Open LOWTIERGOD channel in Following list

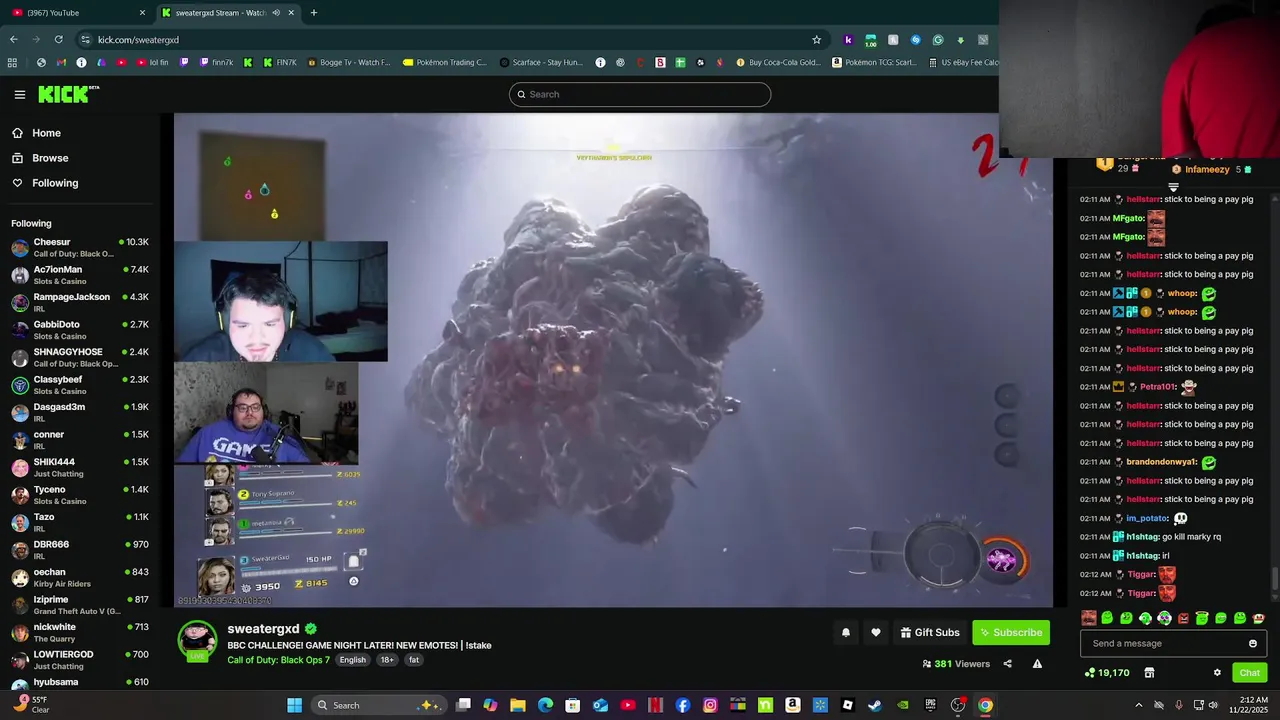tap(80, 660)
